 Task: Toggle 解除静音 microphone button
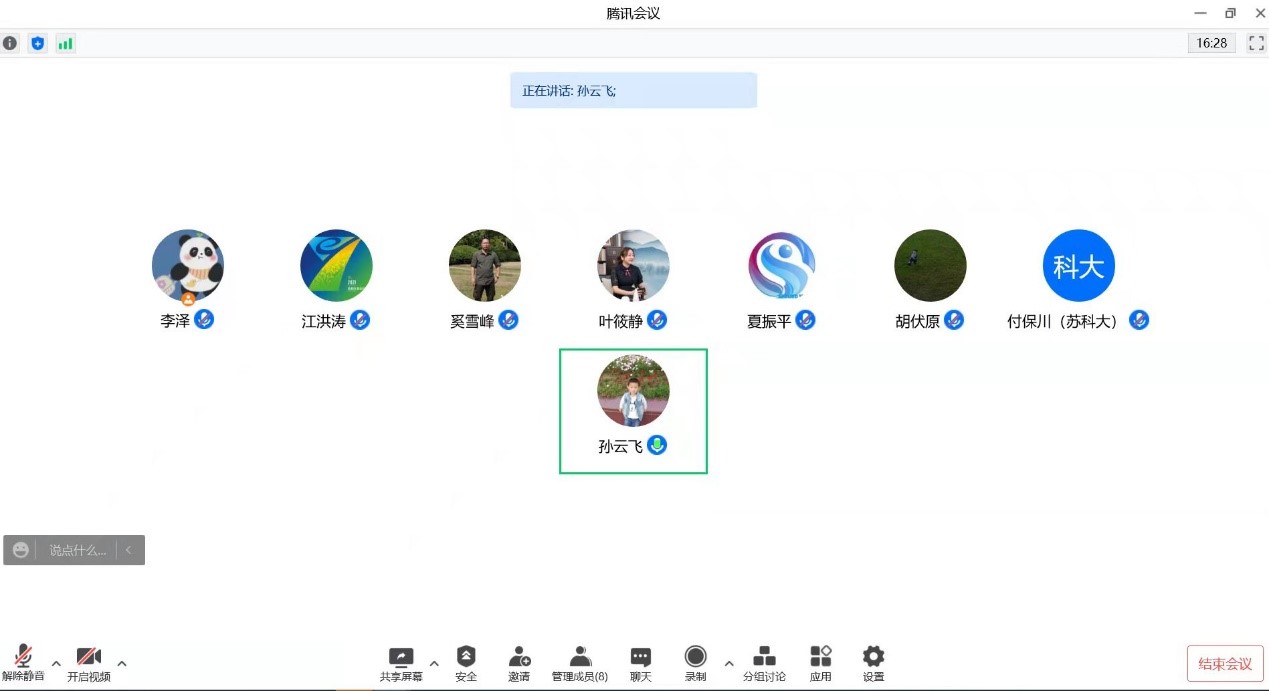click(x=23, y=663)
